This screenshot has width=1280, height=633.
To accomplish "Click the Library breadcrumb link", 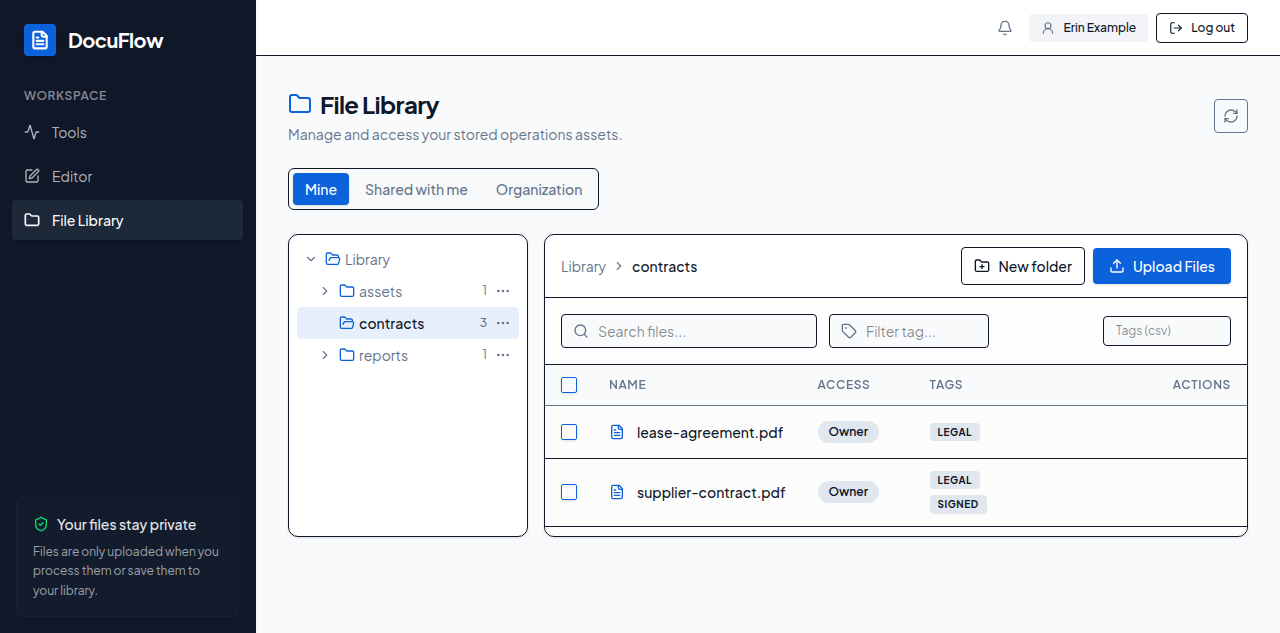I will point(583,266).
